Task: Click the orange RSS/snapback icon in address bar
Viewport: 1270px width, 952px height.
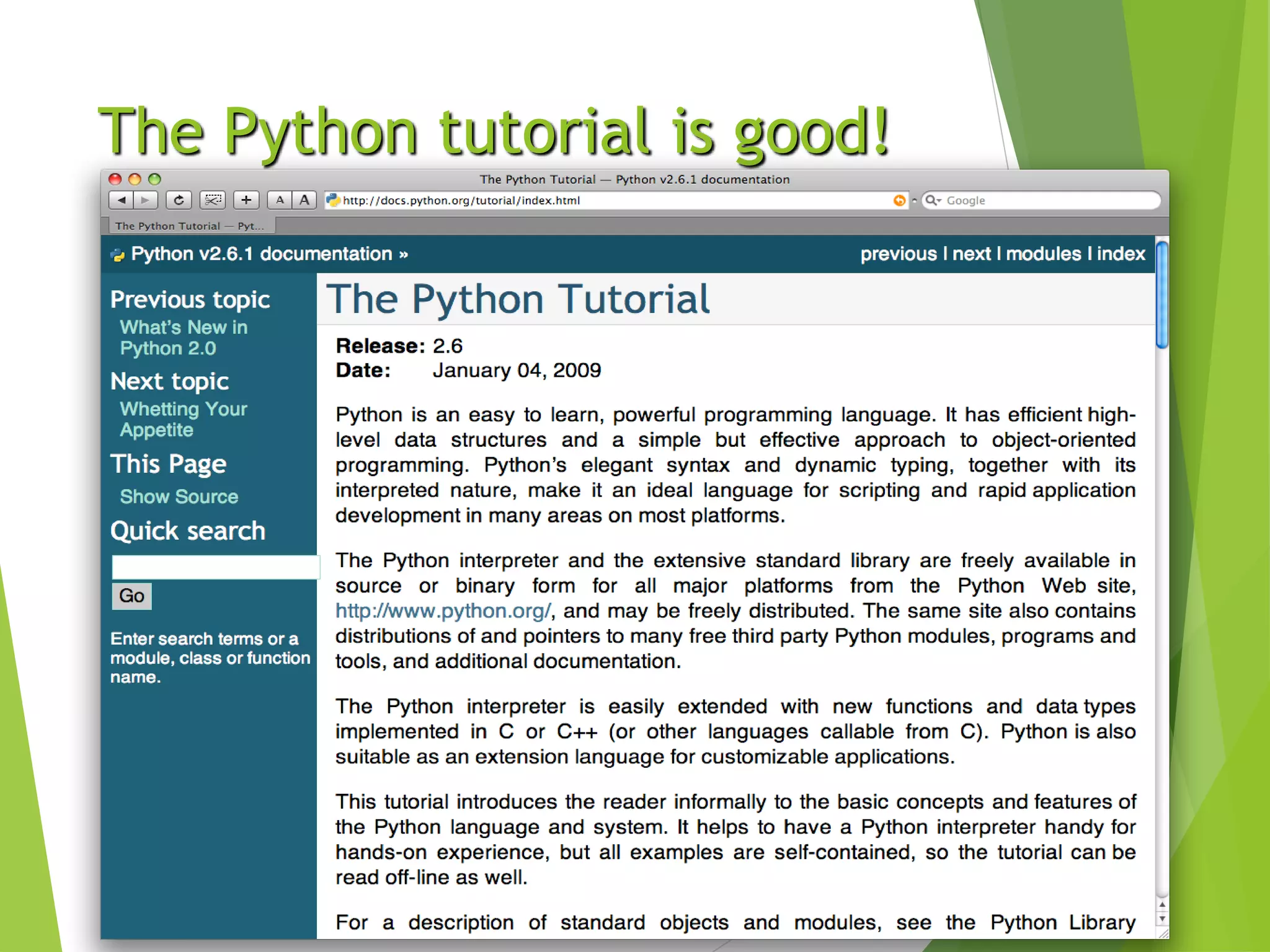Action: [899, 200]
